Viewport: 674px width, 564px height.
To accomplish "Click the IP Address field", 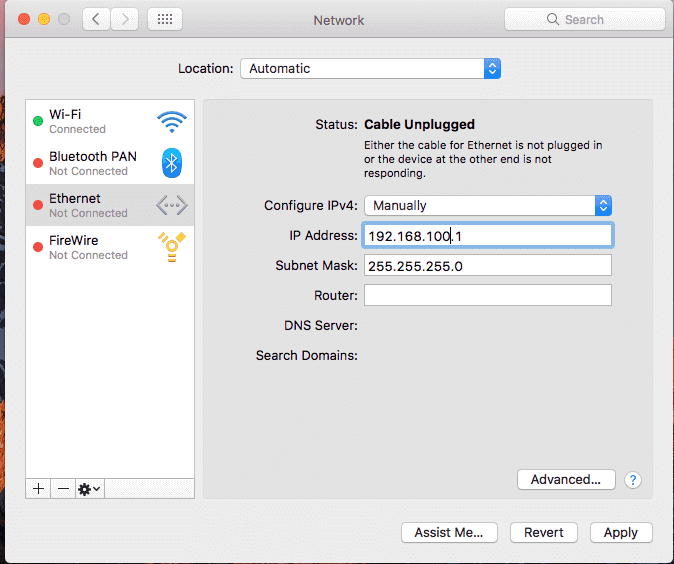I will tap(488, 236).
